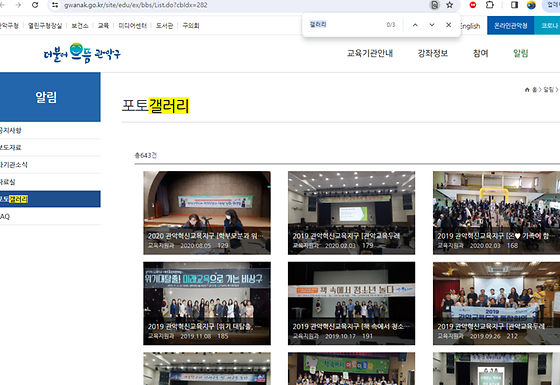Click 알림 in the breadcrumb
The image size is (560, 385).
click(548, 90)
